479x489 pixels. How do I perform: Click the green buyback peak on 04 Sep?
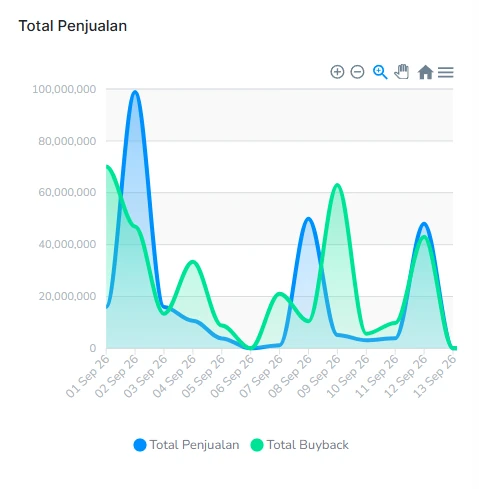(x=193, y=262)
